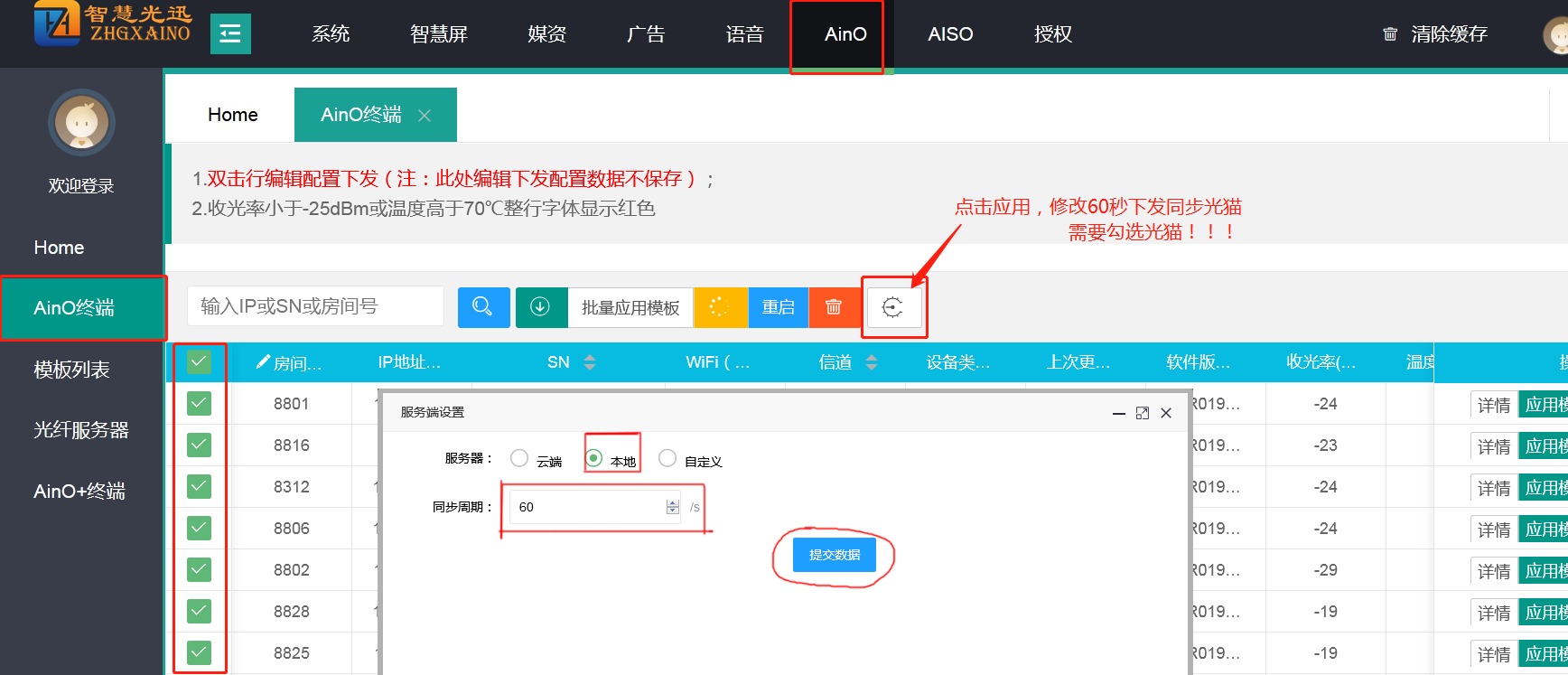Toggle the sidebar hamburger menu icon
Image resolution: width=1568 pixels, height=675 pixels.
(x=230, y=34)
